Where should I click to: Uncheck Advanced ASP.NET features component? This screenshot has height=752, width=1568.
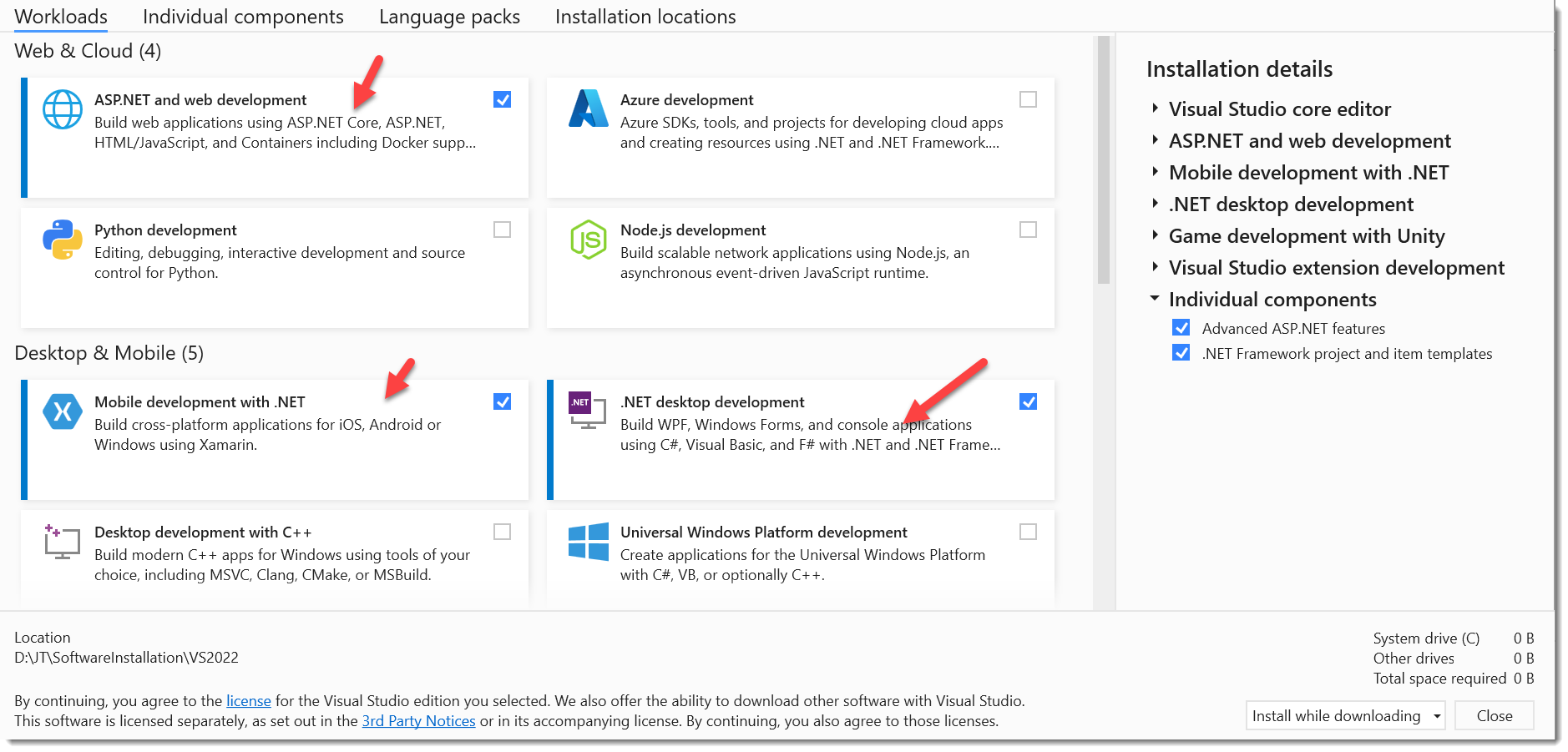click(x=1181, y=327)
